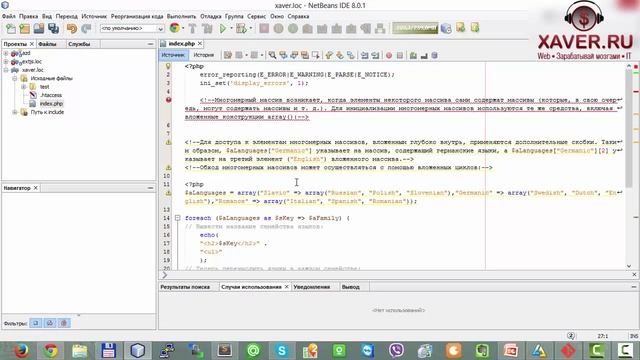This screenshot has height=360, width=640.
Task: Open the Отладка menu
Action: pos(211,16)
